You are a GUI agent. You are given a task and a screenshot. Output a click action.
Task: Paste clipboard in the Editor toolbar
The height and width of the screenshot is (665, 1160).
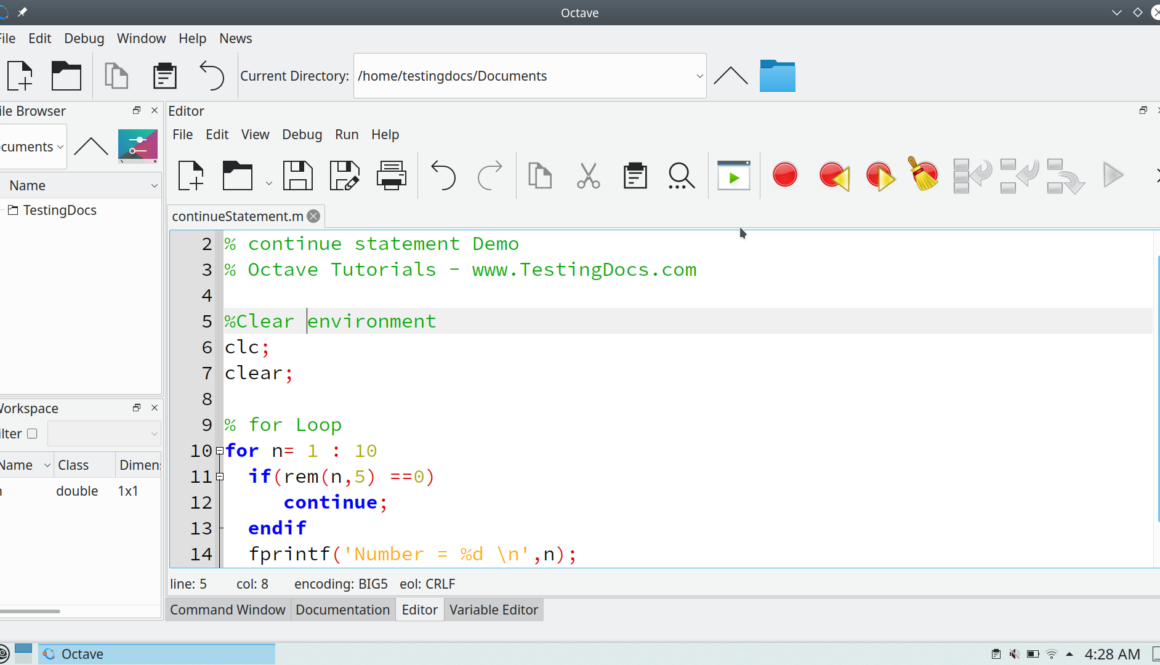coord(635,176)
